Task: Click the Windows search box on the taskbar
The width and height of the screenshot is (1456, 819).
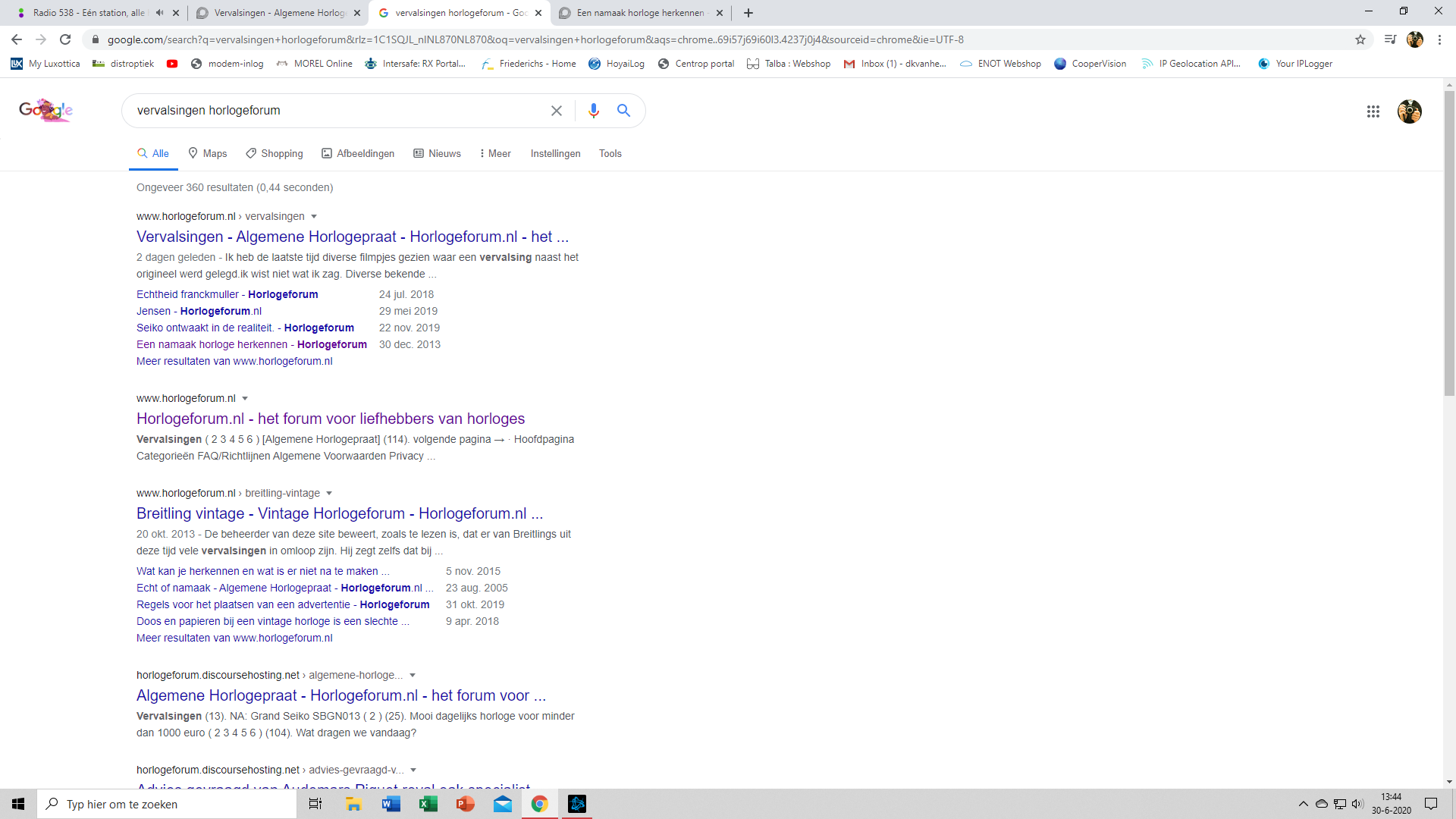Action: pos(167,804)
